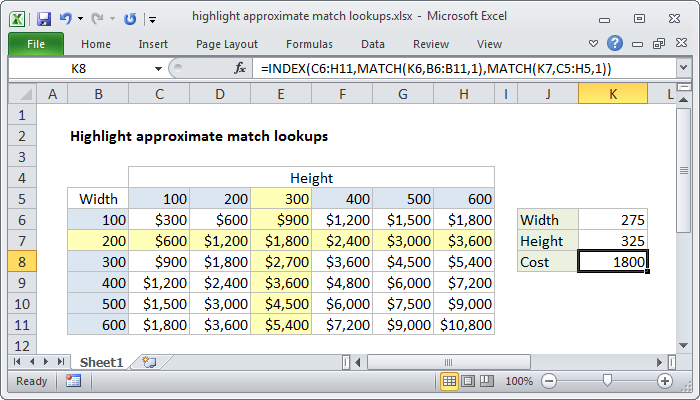The width and height of the screenshot is (700, 400).
Task: Click the title 'Highlight approximate match lookups'
Action: click(199, 136)
